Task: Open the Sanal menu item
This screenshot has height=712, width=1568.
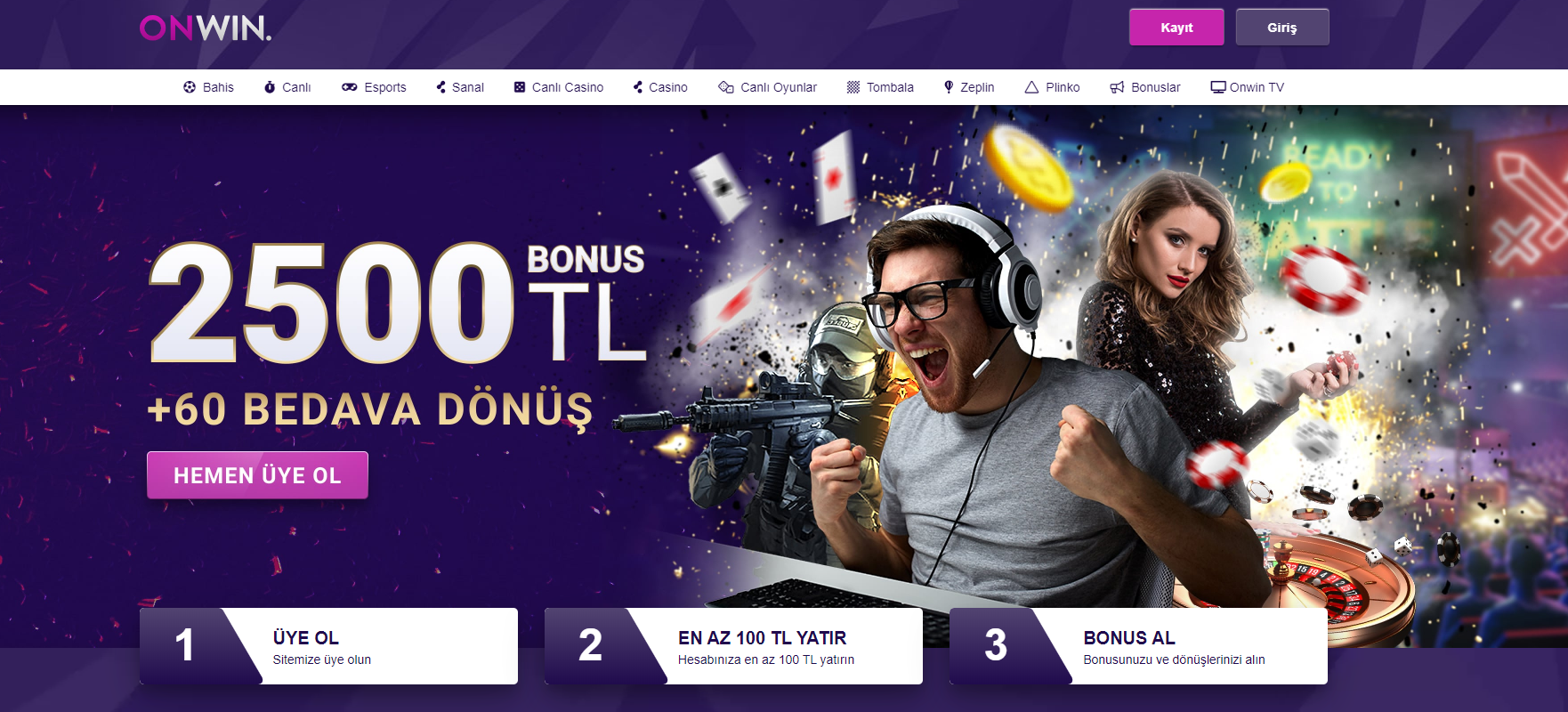Action: click(x=468, y=87)
